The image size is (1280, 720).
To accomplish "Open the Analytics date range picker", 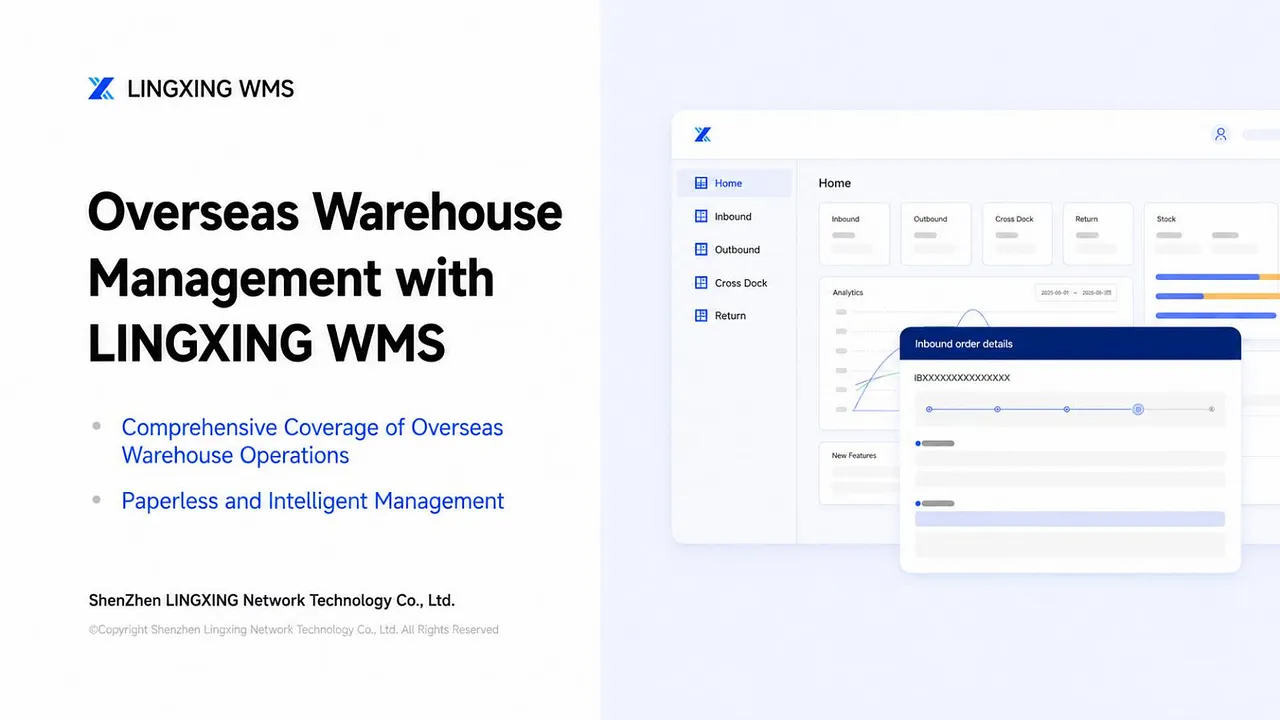I will coord(1076,293).
